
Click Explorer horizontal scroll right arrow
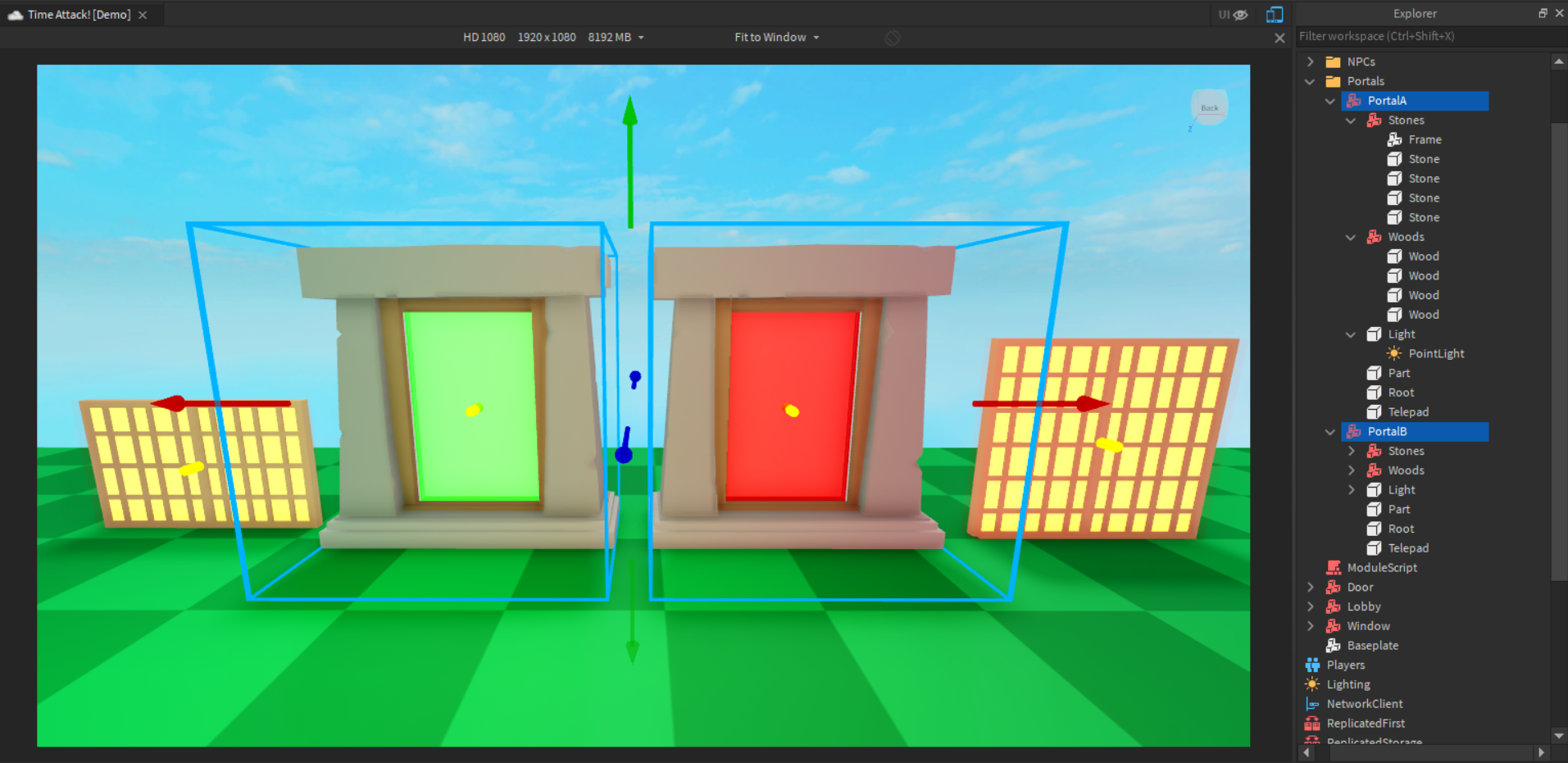point(1541,752)
